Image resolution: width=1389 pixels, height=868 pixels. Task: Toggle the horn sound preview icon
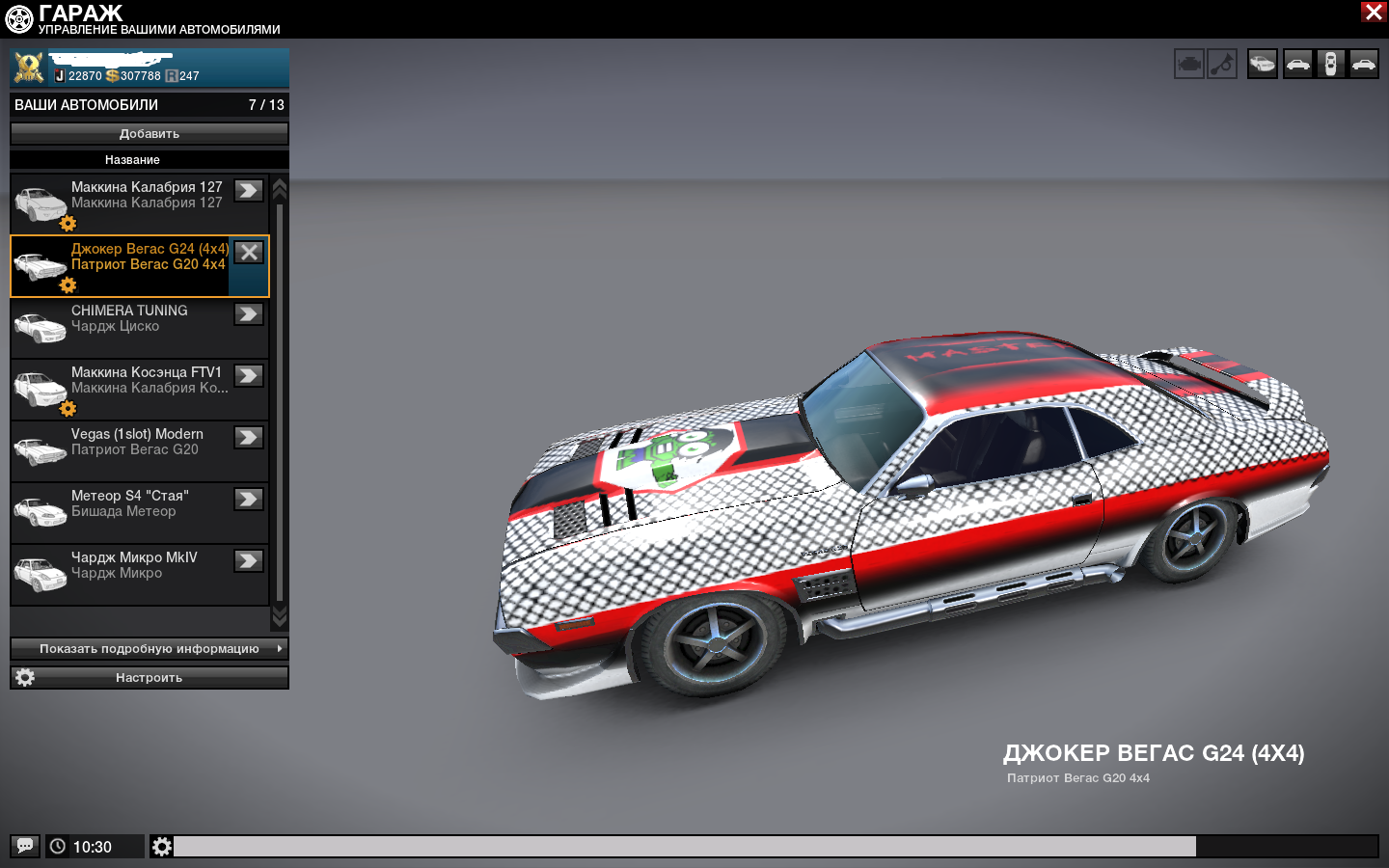coord(1222,65)
